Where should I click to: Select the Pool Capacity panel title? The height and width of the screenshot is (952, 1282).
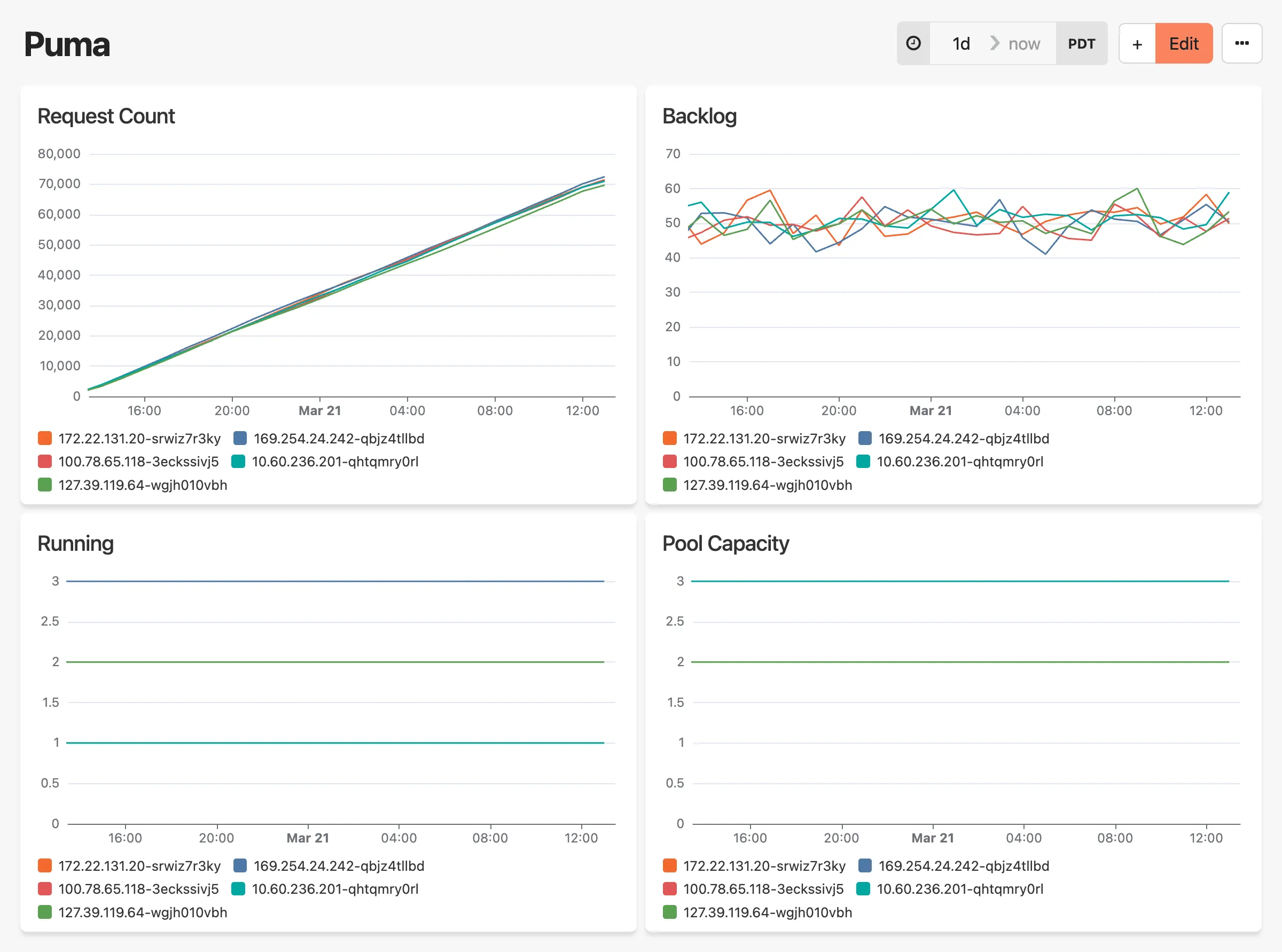(x=725, y=543)
